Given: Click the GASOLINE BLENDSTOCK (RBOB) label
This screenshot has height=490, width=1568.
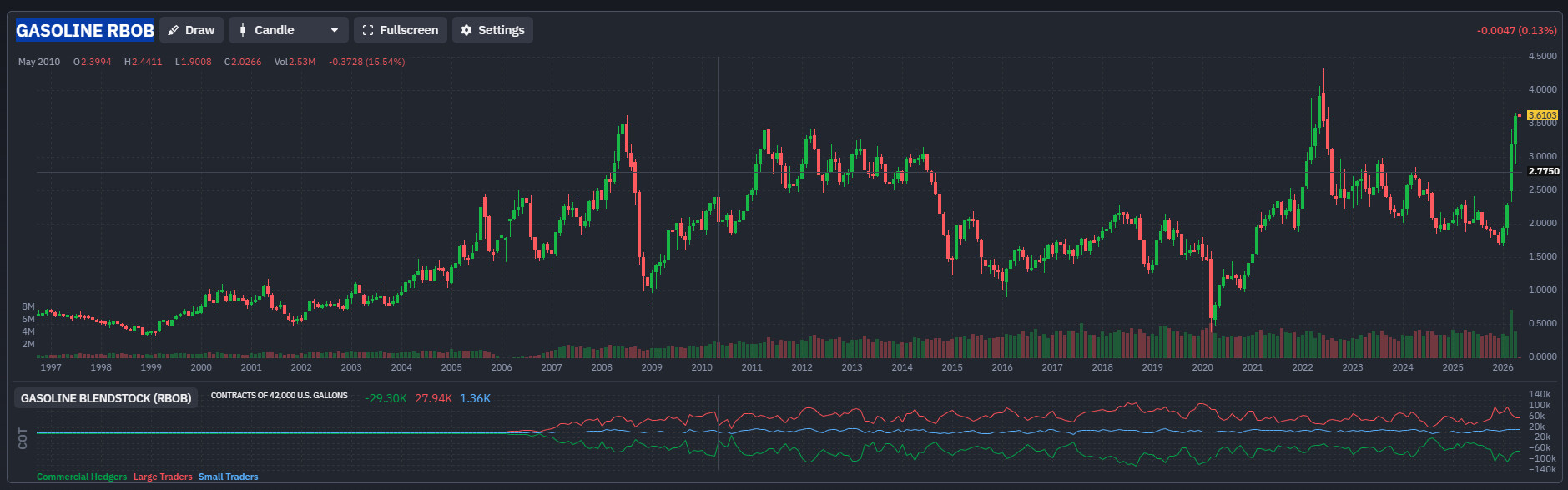Looking at the screenshot, I should 106,398.
